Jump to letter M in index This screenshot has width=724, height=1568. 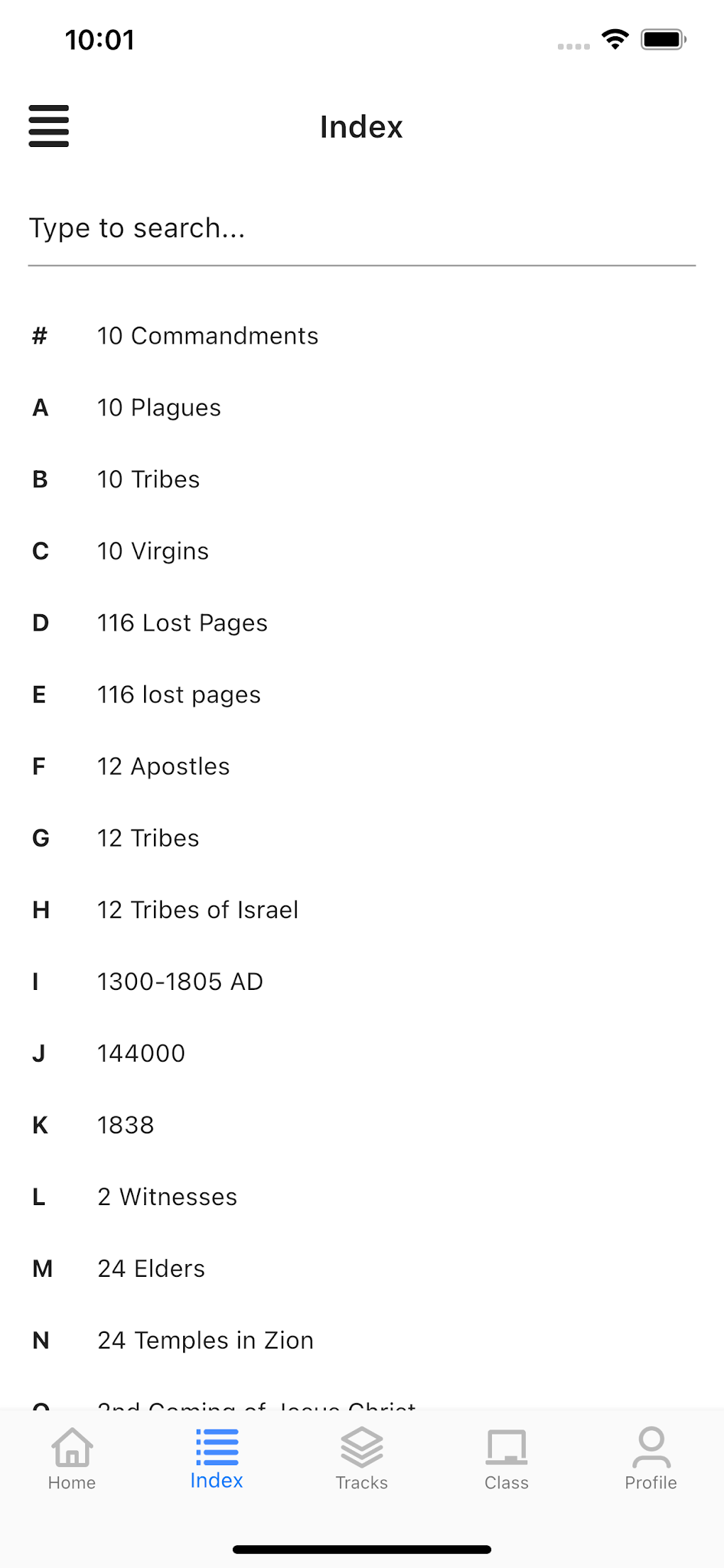coord(43,1268)
